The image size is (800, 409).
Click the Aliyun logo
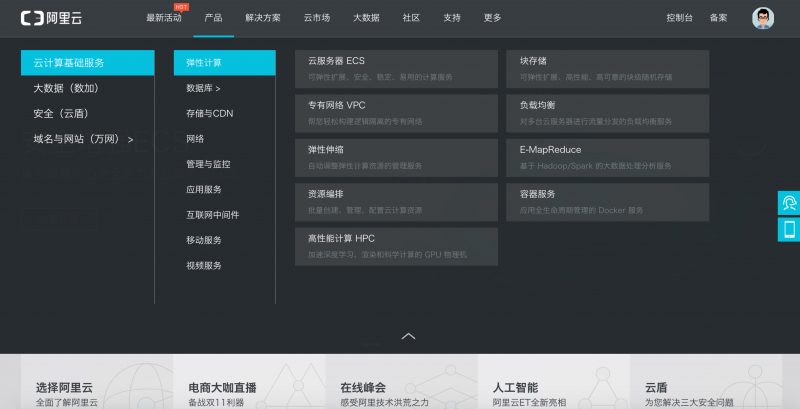click(51, 18)
